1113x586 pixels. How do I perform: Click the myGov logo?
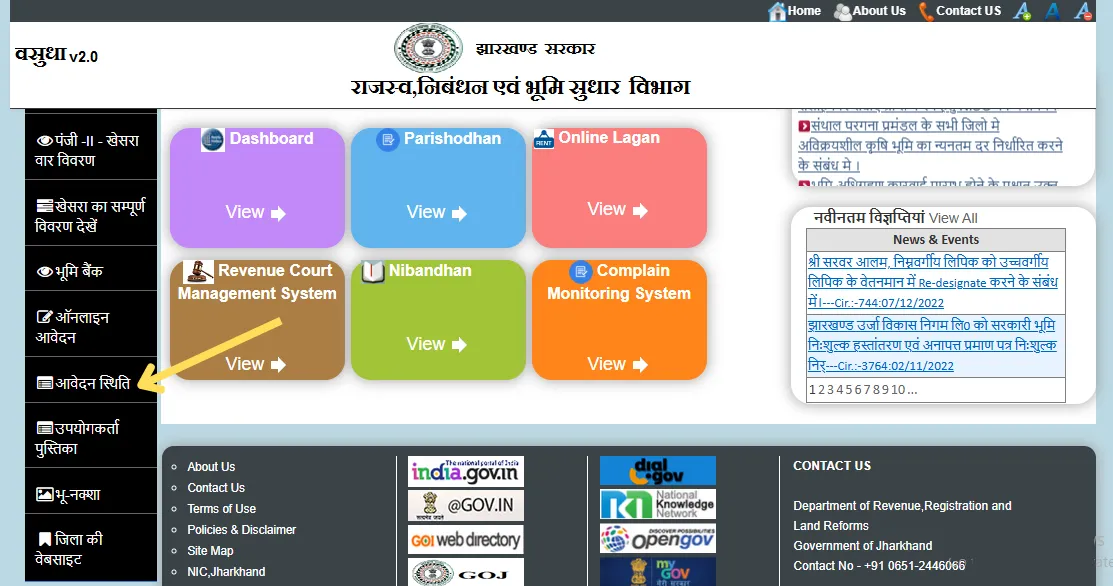point(657,572)
